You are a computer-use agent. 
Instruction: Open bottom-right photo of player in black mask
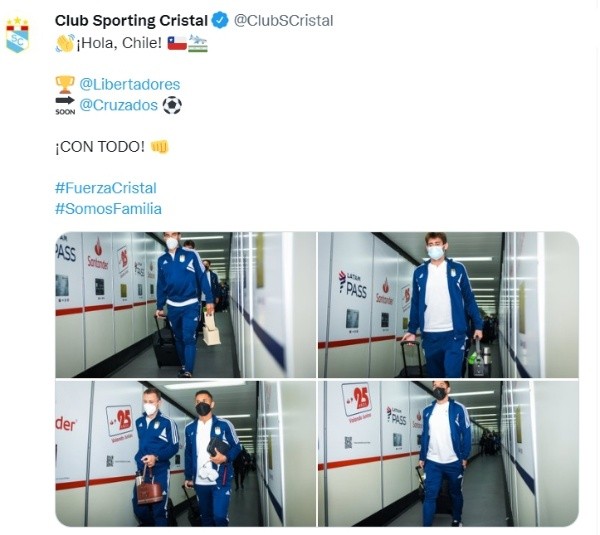448,453
